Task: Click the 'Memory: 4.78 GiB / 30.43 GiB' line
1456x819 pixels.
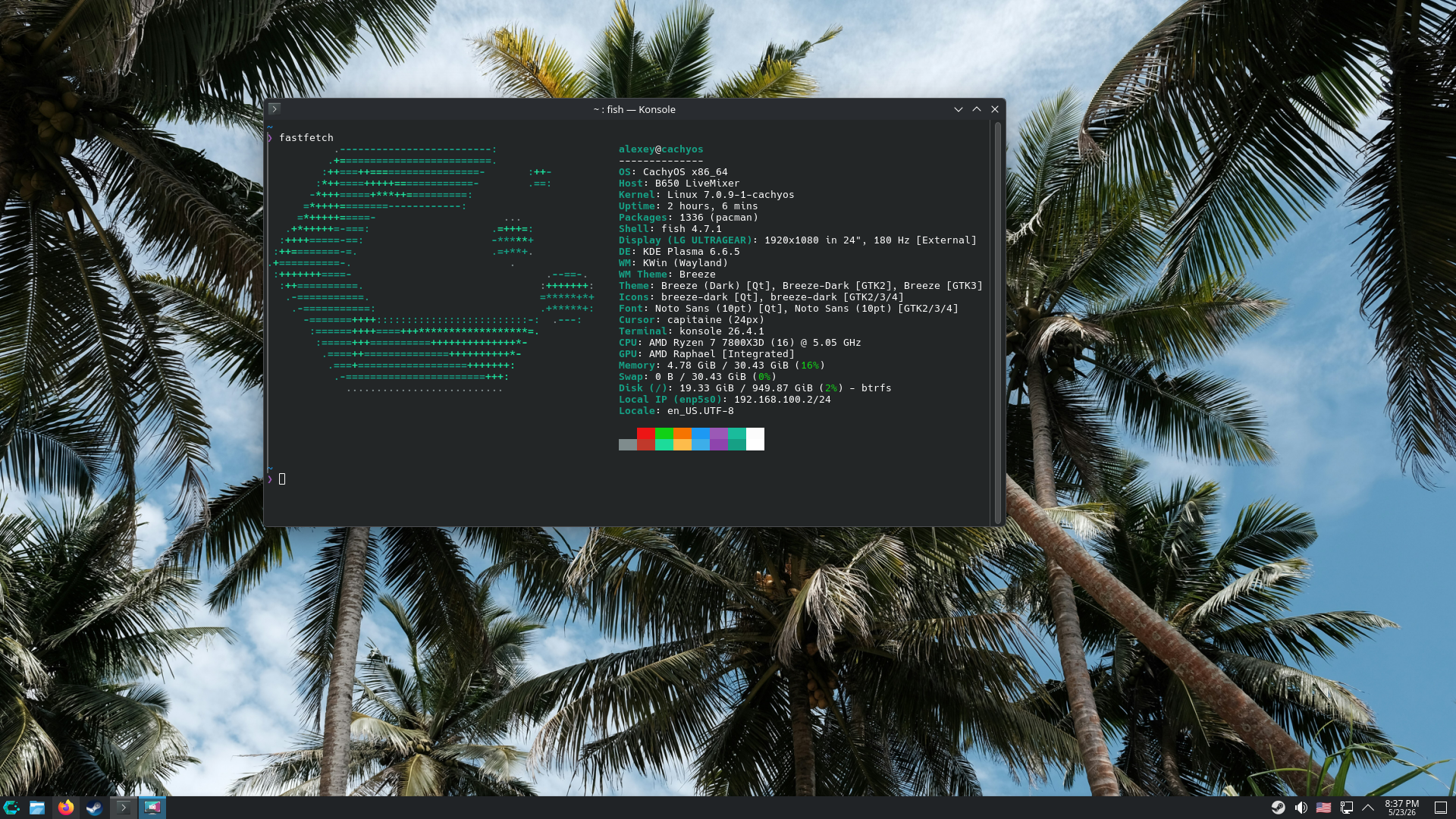Action: [x=722, y=366]
